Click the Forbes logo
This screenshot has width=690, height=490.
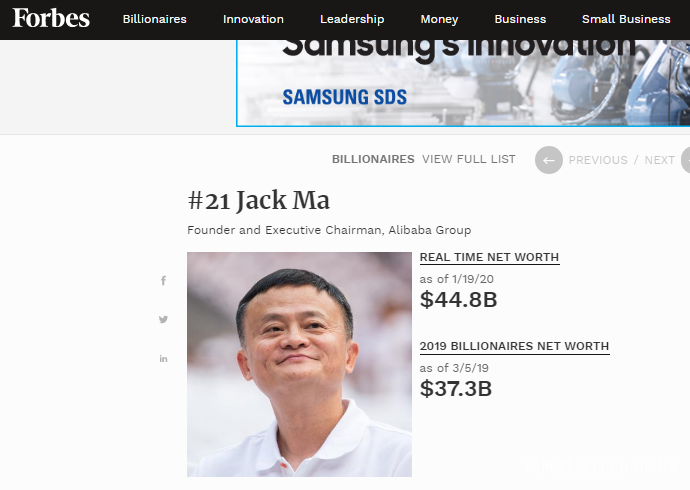pyautogui.click(x=51, y=18)
